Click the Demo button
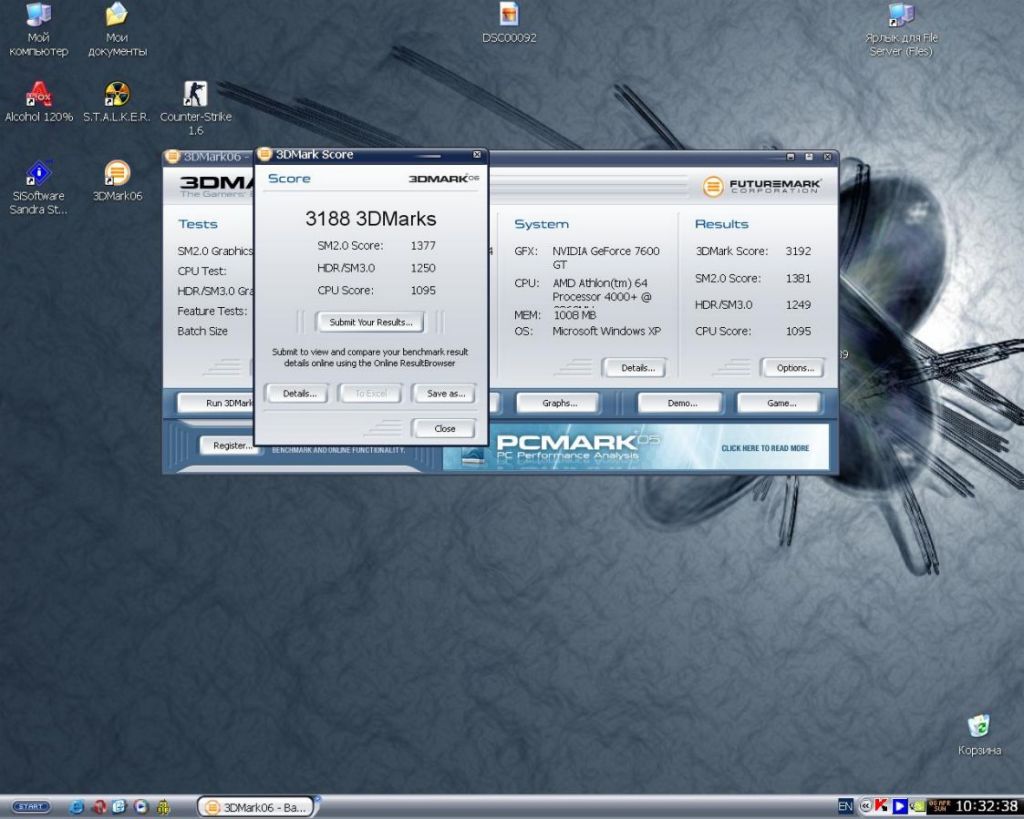 coord(680,403)
